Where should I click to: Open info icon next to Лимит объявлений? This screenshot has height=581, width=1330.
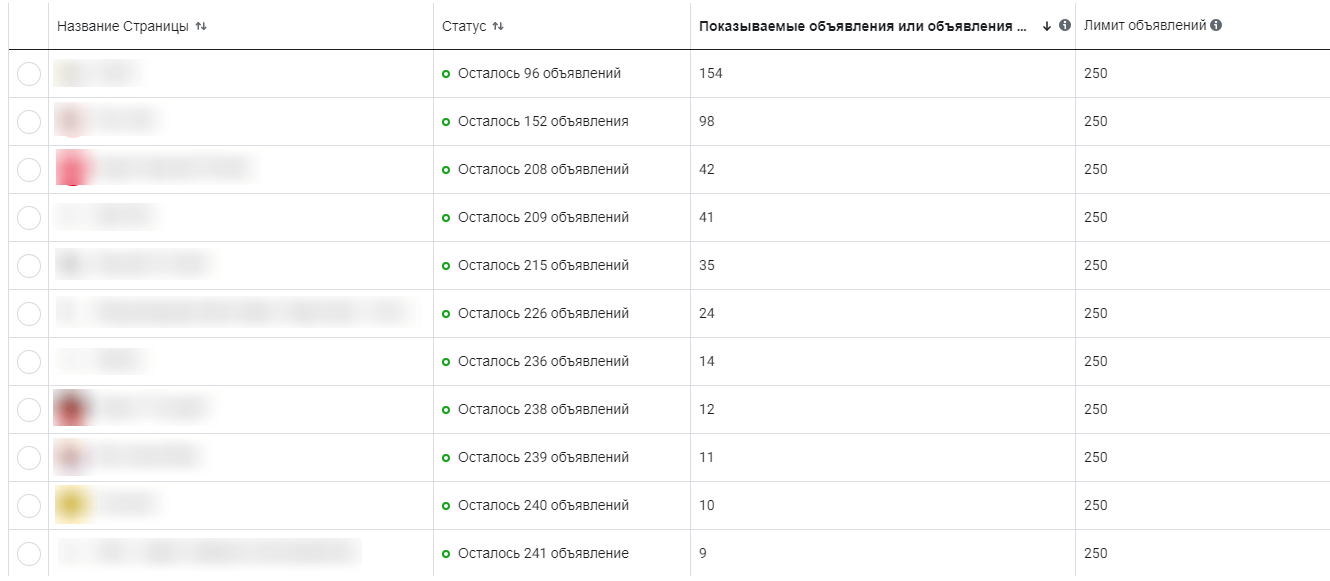[1216, 25]
